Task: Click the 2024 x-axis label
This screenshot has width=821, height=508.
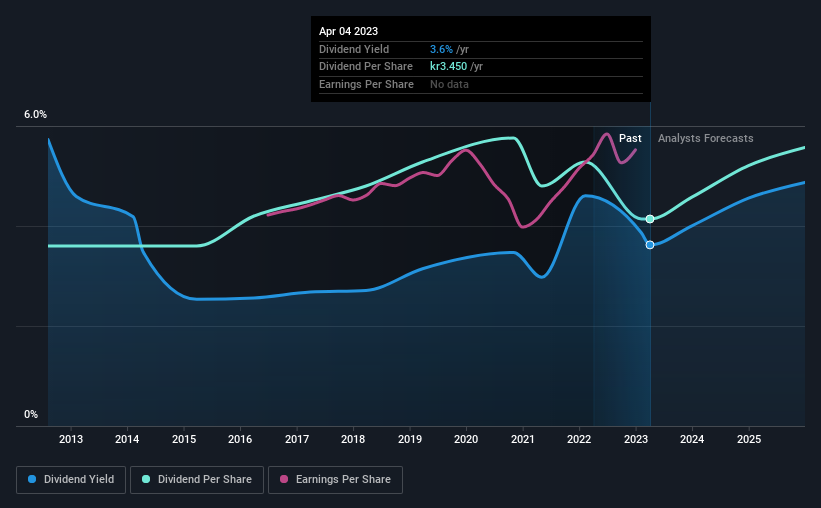Action: (x=692, y=439)
